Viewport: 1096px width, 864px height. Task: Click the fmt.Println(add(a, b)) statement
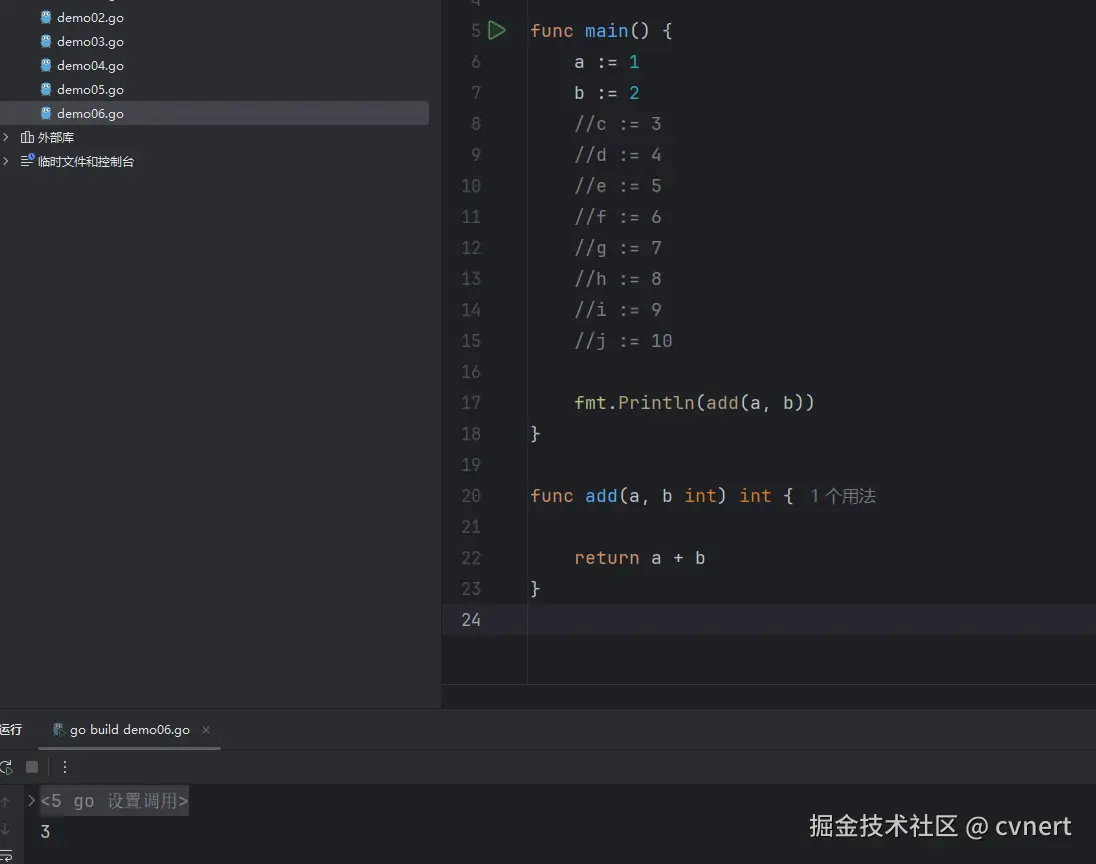point(694,403)
